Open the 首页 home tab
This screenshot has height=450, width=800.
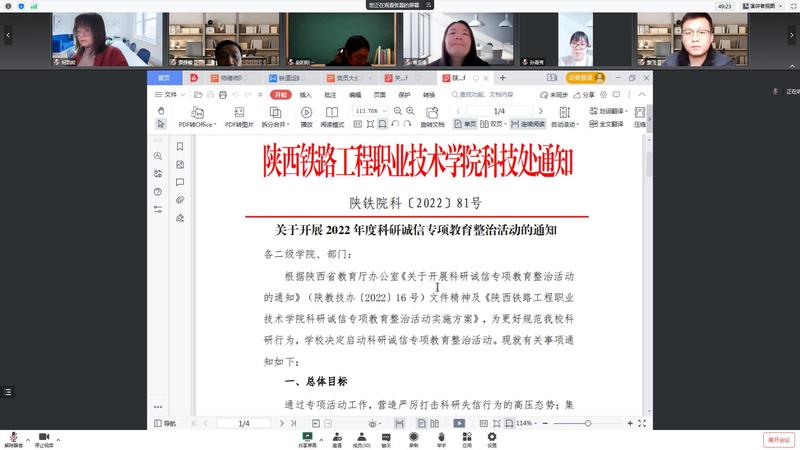tap(165, 77)
